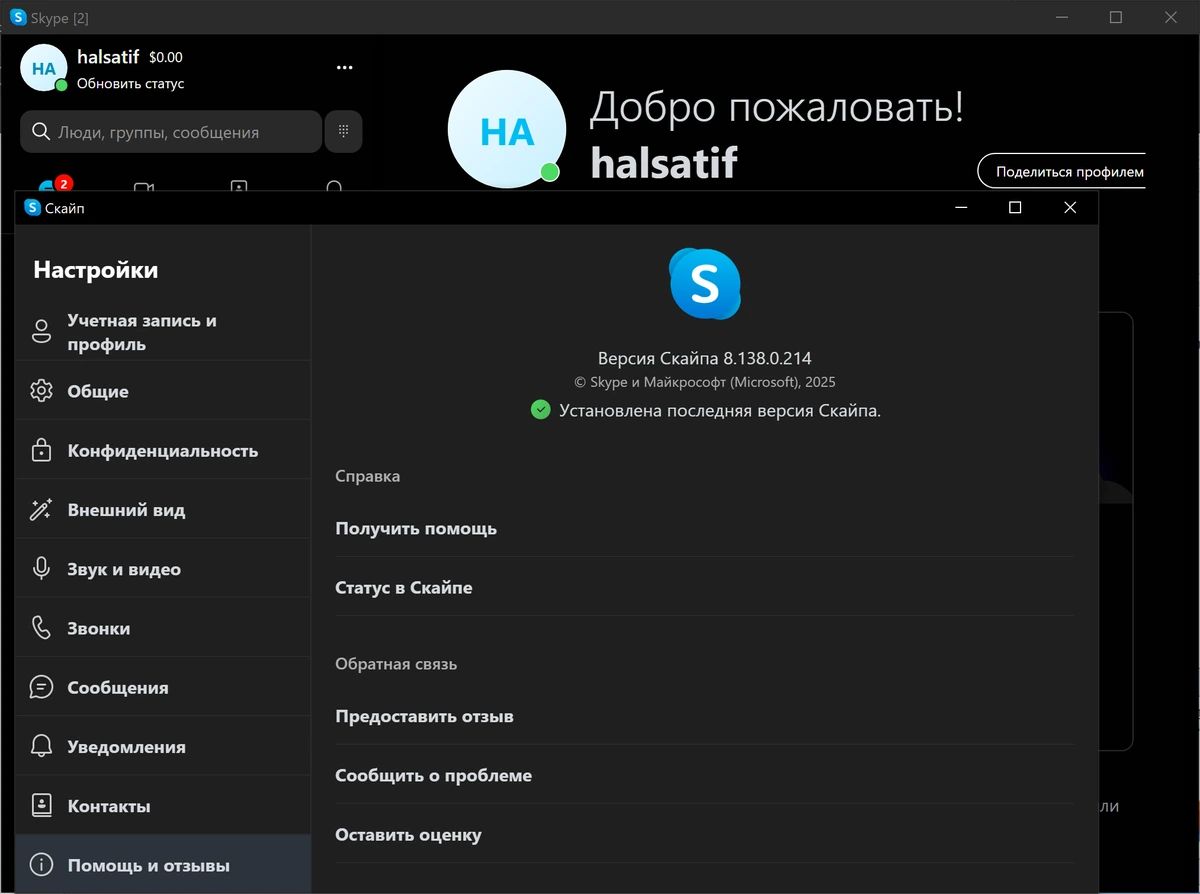Image resolution: width=1200 pixels, height=894 pixels.
Task: Click the search box 'Люди, группы, сообщения'
Action: click(x=171, y=131)
